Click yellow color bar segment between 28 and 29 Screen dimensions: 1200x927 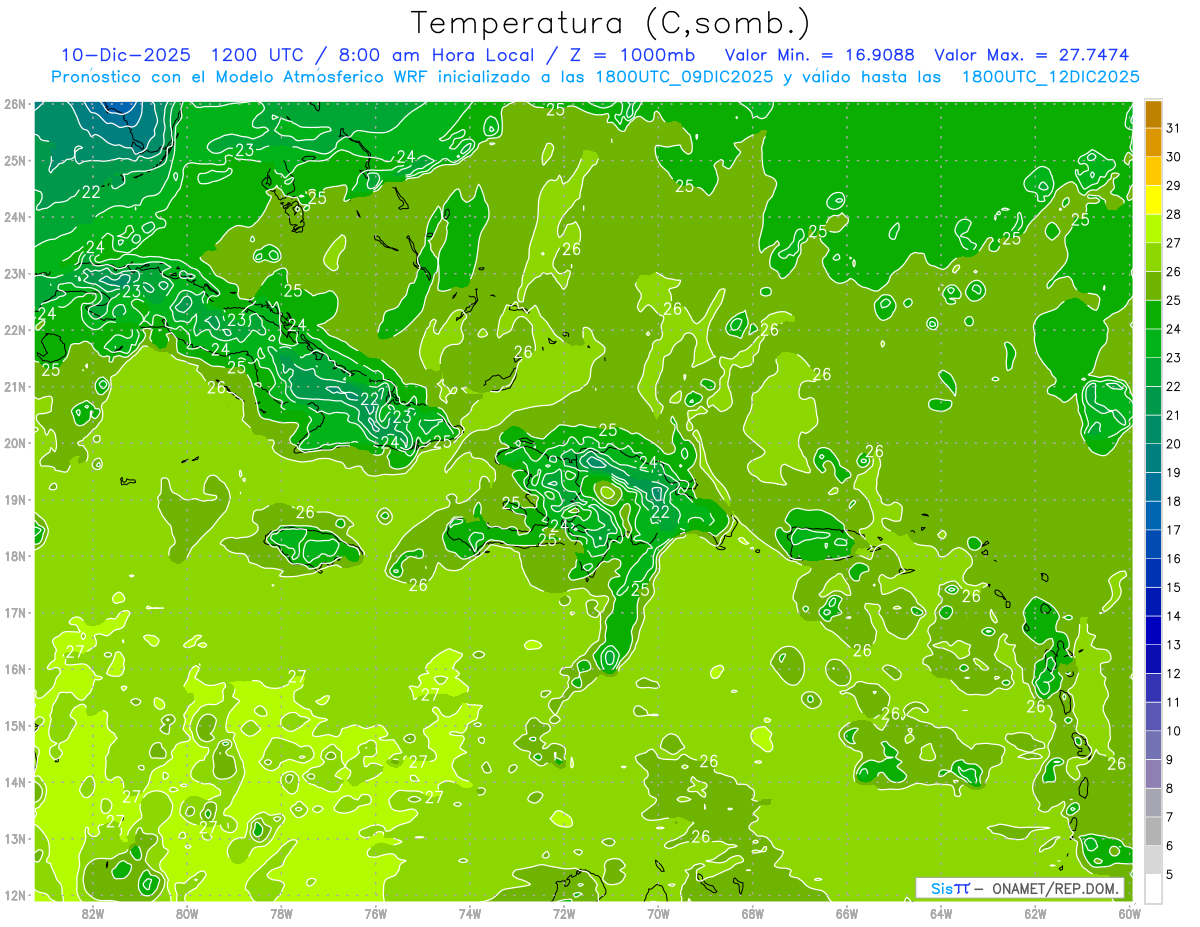click(1153, 200)
